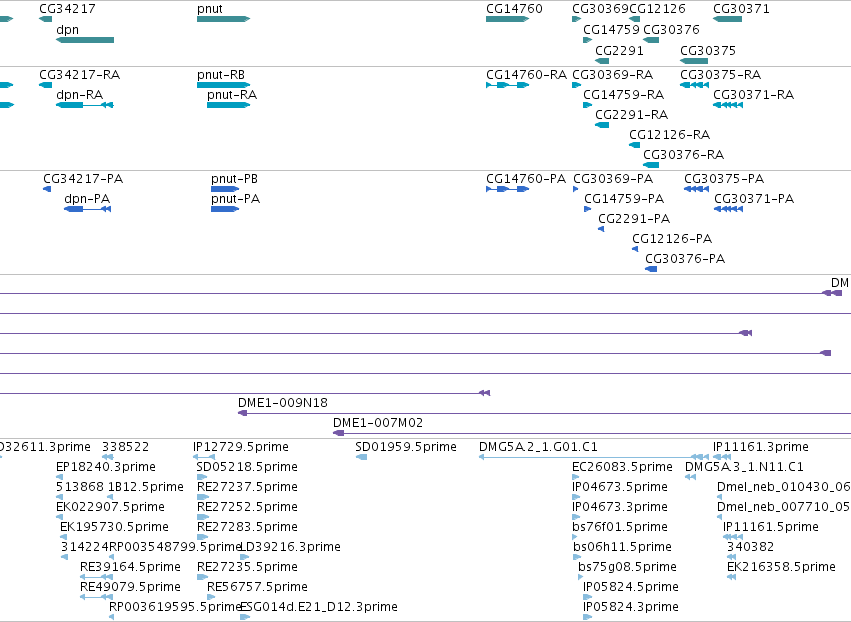The width and height of the screenshot is (851, 622).
Task: Click the CG30369-RA transcript label
Action: (613, 74)
